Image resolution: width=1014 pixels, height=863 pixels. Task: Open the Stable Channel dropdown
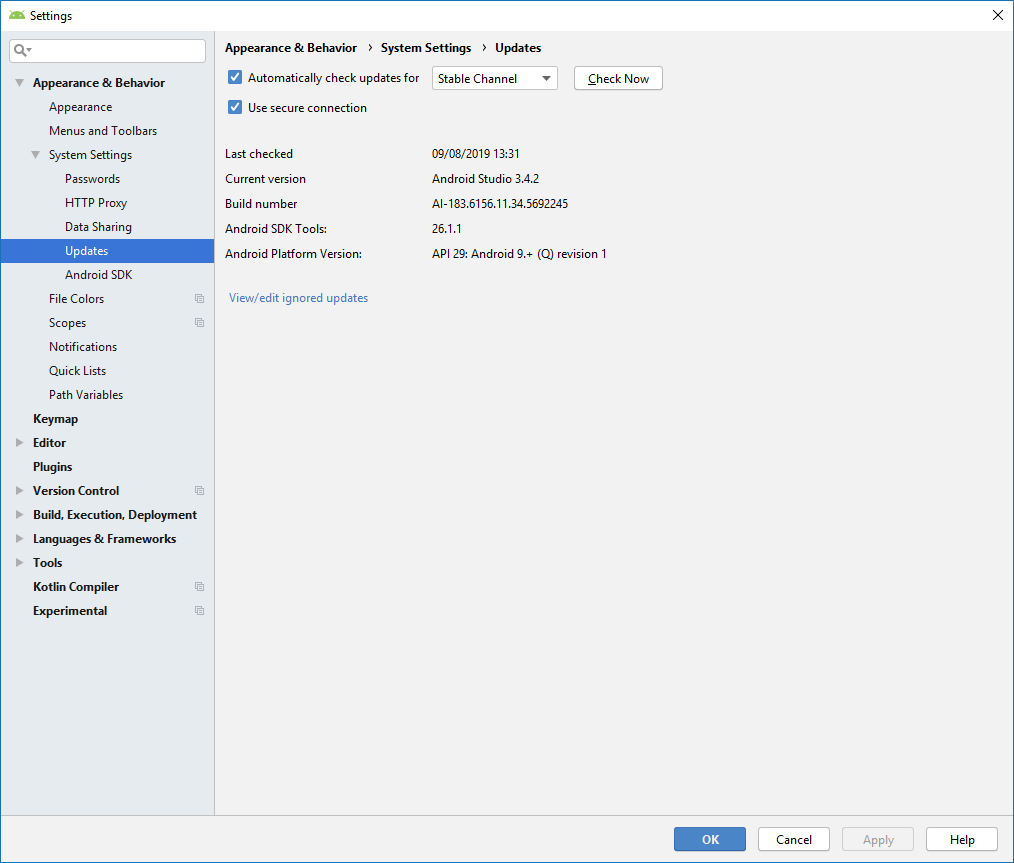pos(494,78)
